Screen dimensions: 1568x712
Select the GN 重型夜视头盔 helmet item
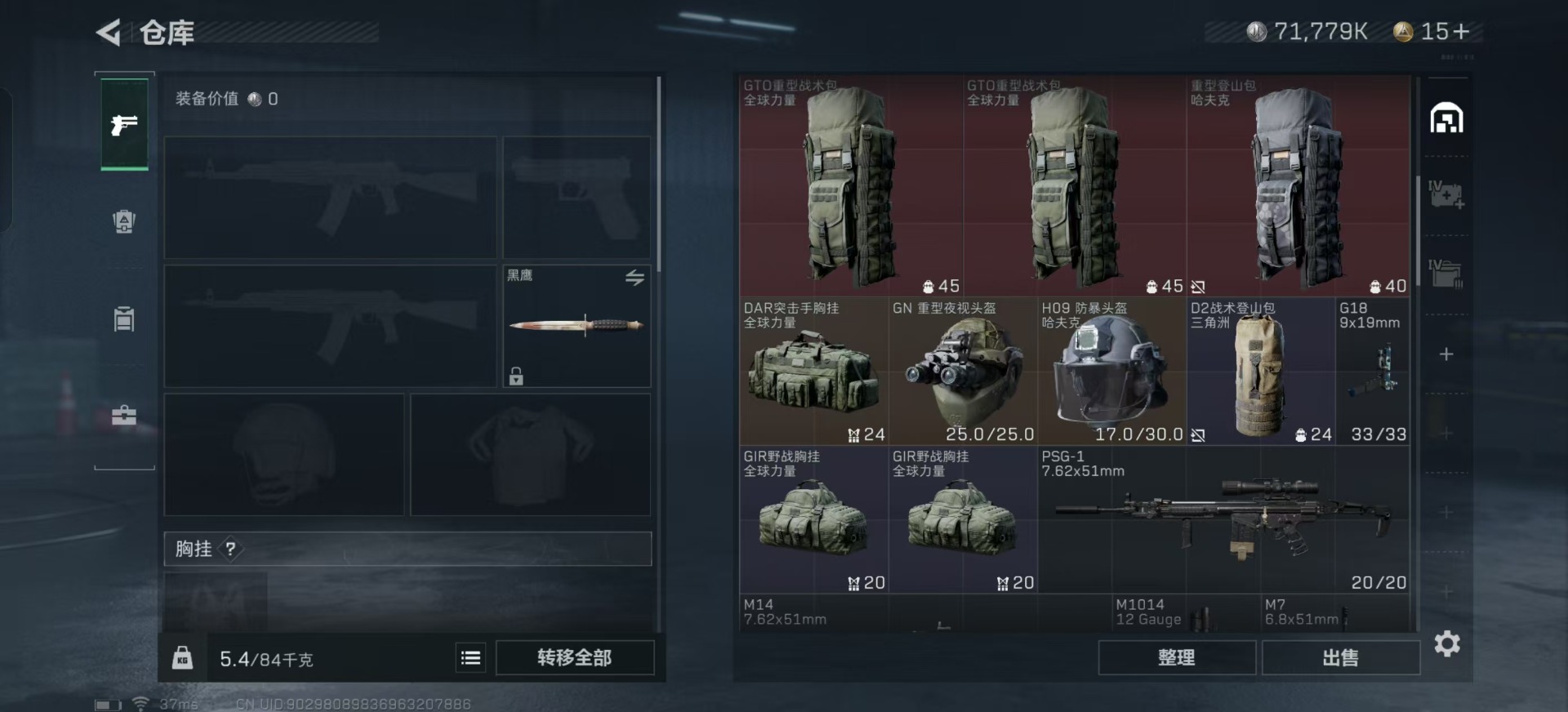963,371
